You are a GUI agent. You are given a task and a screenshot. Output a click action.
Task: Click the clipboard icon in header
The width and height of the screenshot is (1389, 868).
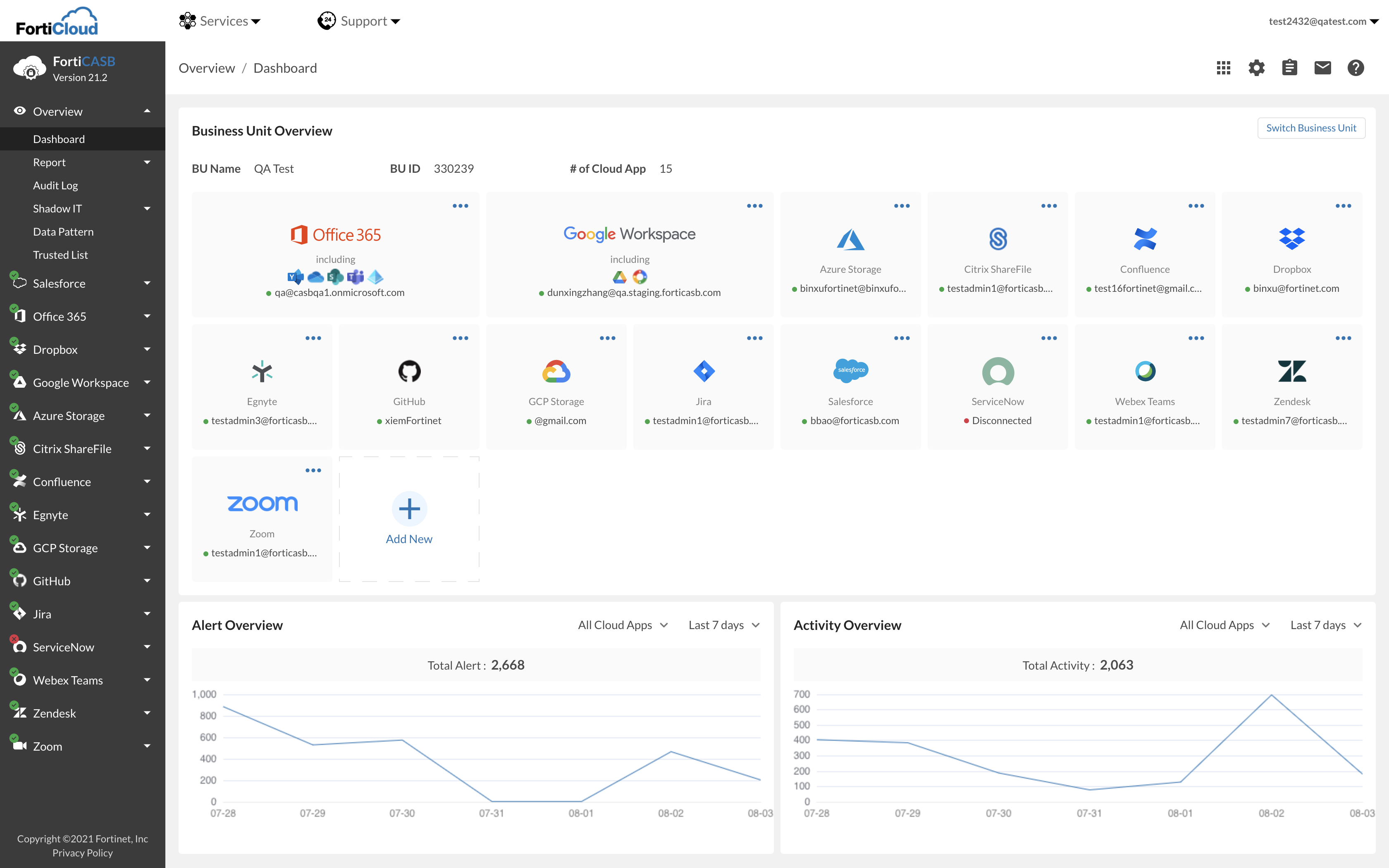click(1289, 68)
